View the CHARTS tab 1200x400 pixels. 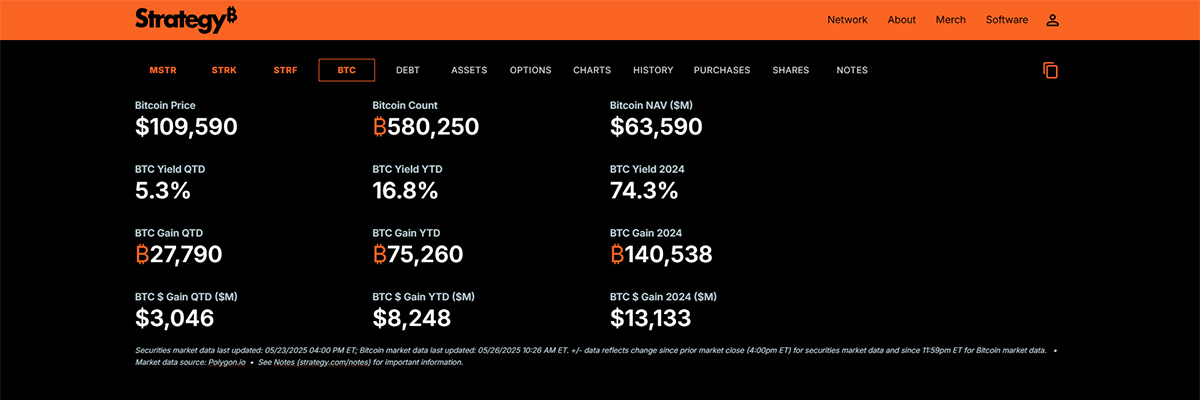point(592,70)
